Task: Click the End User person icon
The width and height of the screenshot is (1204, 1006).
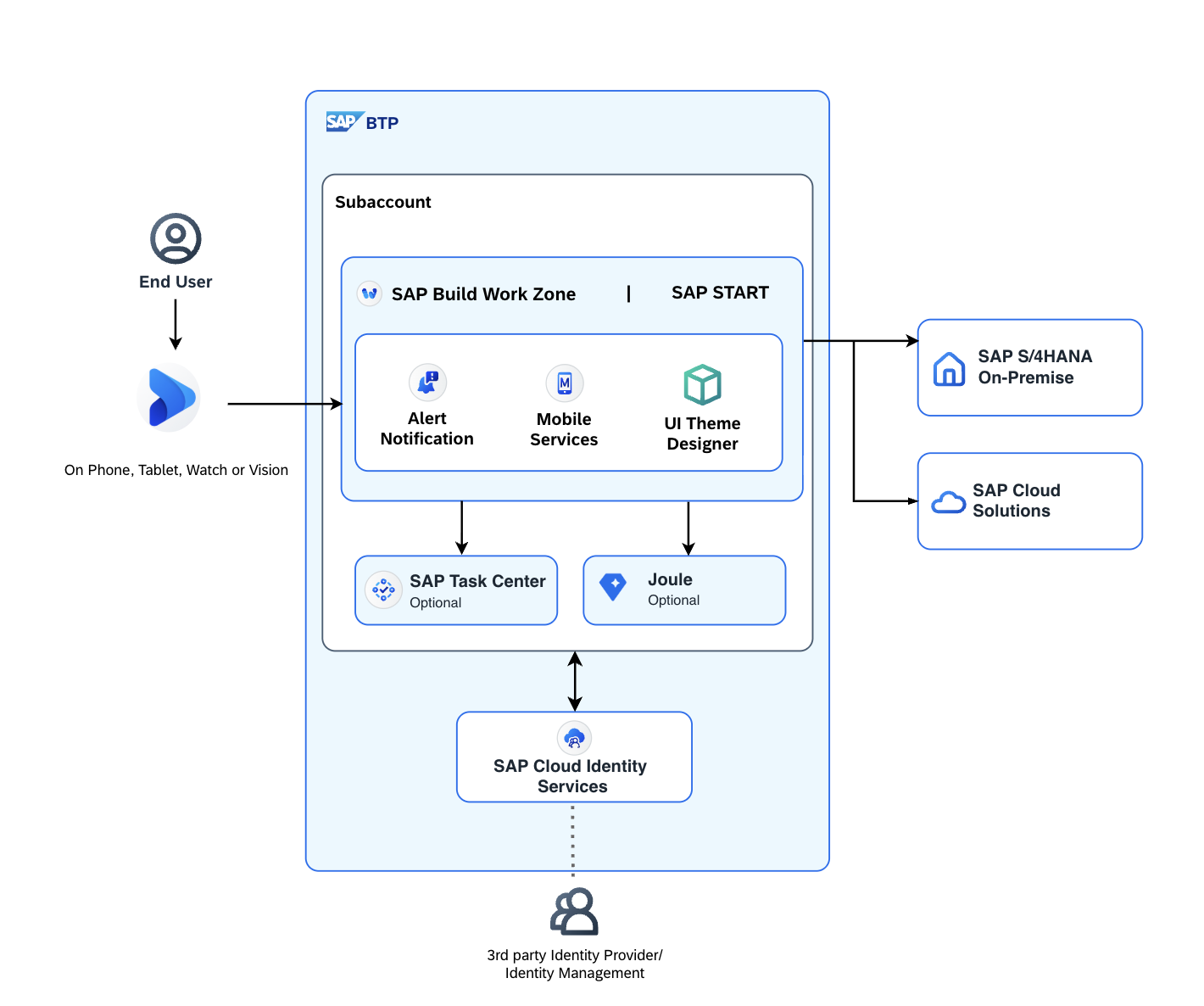Action: pos(176,238)
